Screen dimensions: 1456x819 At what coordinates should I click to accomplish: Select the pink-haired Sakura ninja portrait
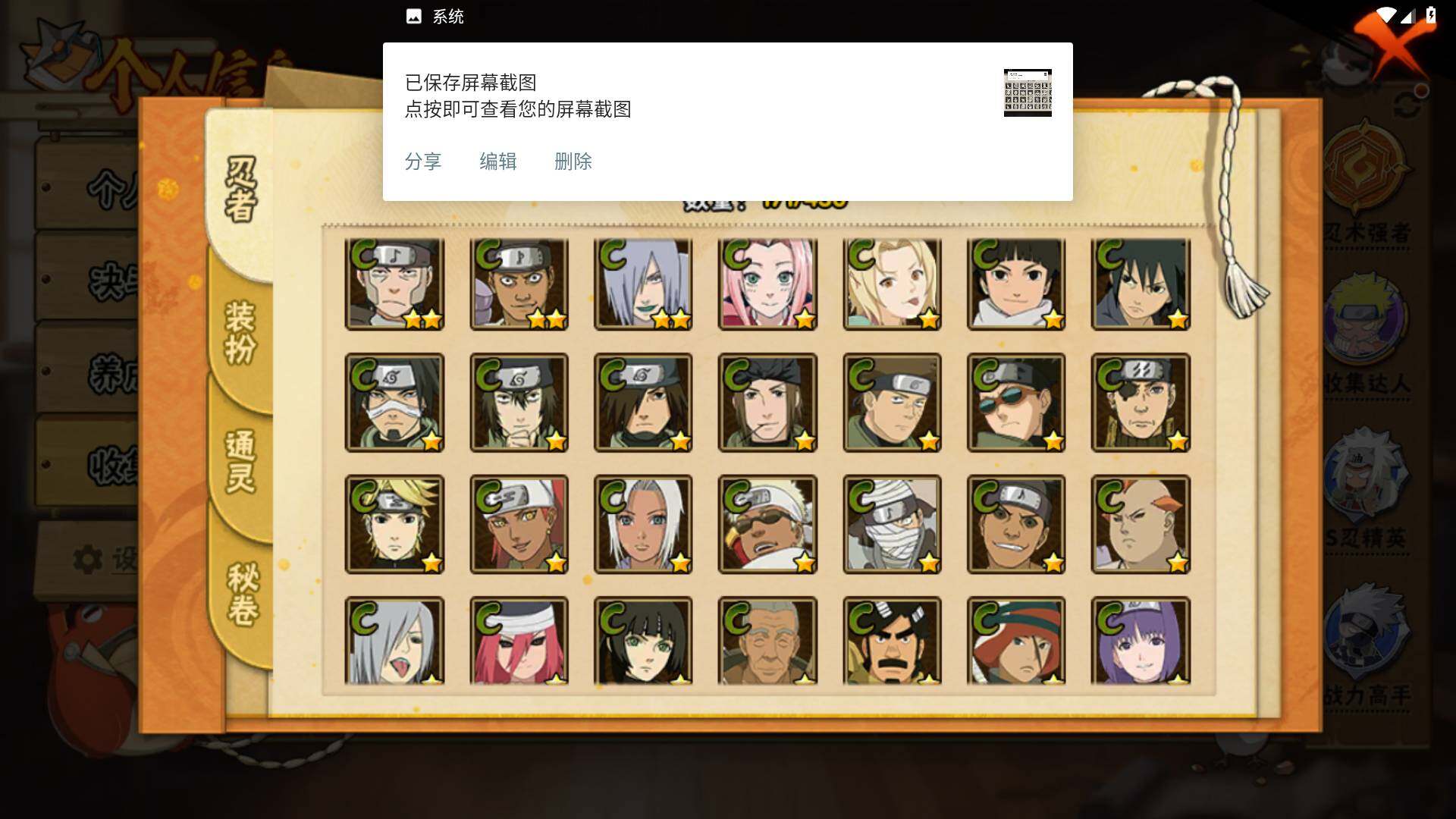pos(767,284)
